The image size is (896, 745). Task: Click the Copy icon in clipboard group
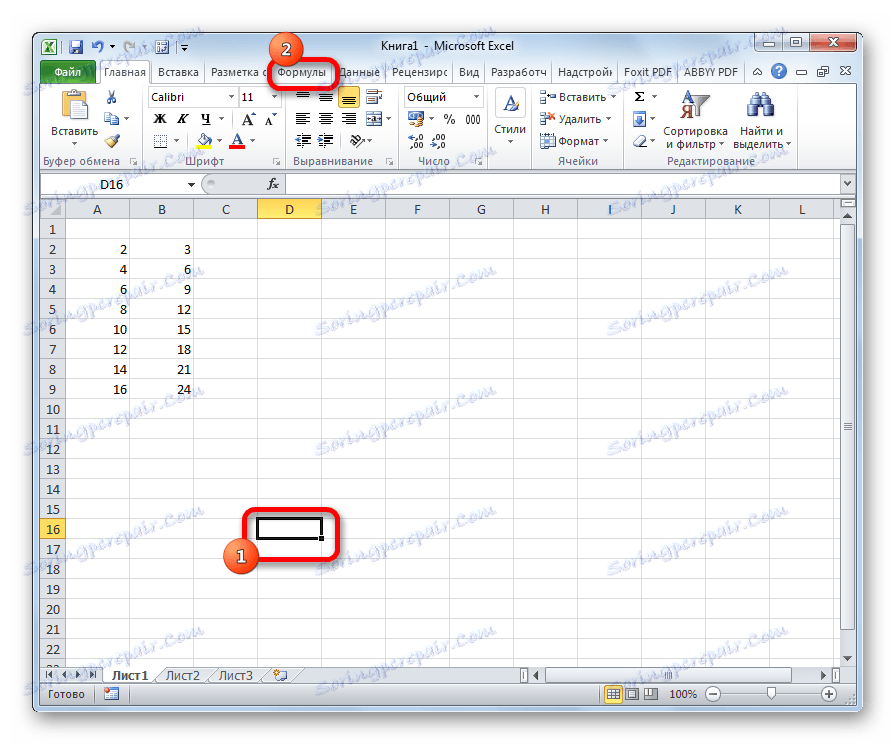[111, 119]
